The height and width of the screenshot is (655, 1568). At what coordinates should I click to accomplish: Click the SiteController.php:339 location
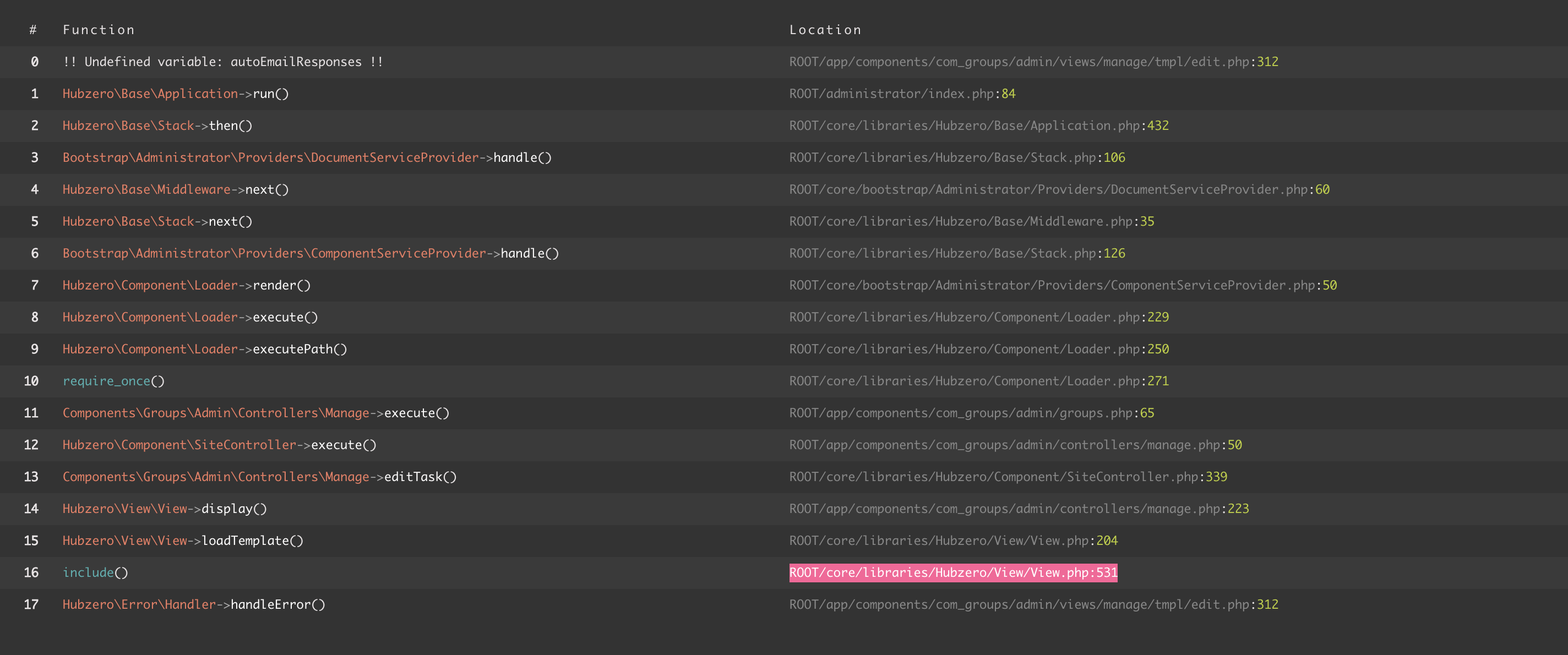tap(1008, 477)
